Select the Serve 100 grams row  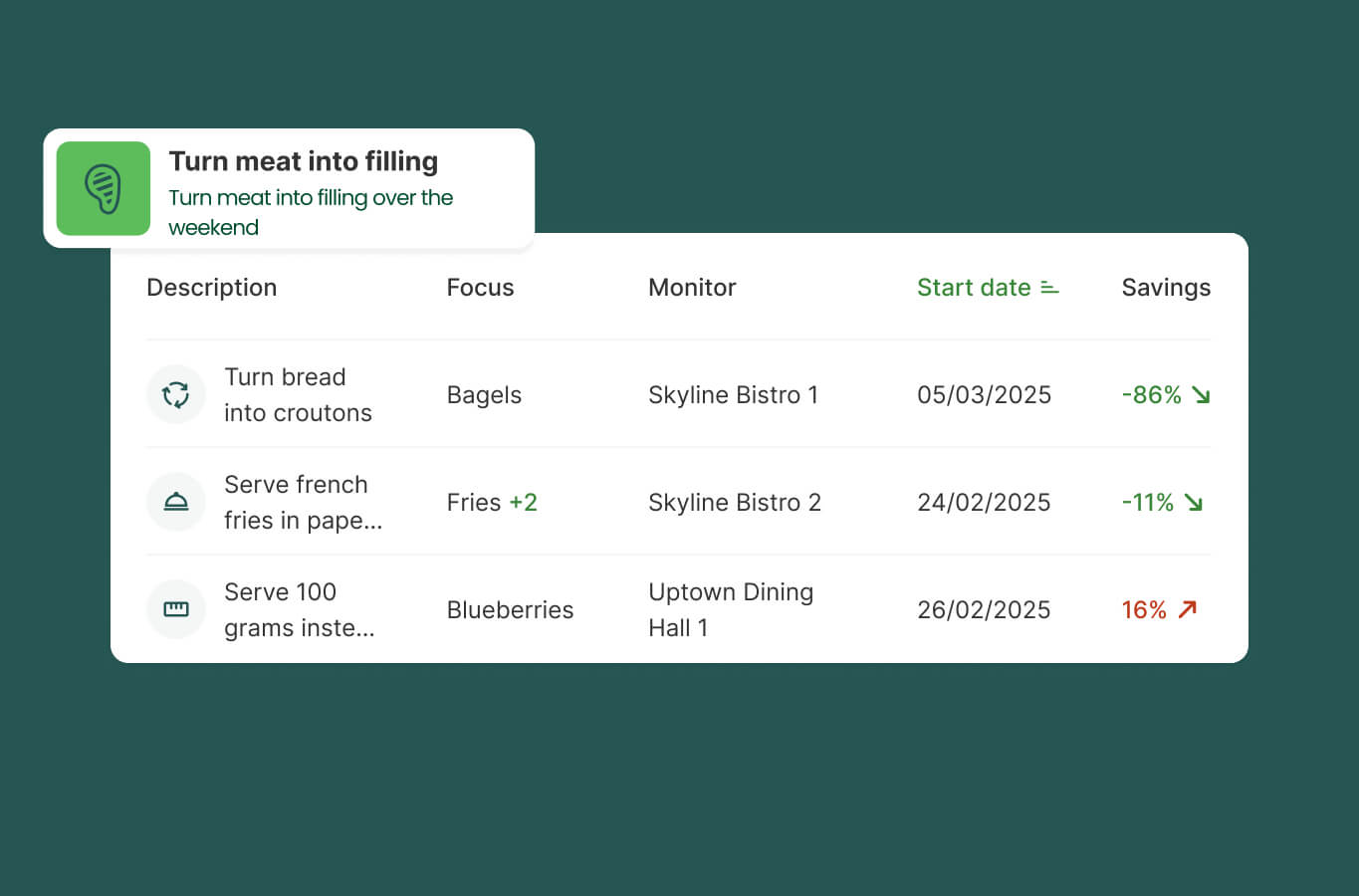[x=597, y=609]
